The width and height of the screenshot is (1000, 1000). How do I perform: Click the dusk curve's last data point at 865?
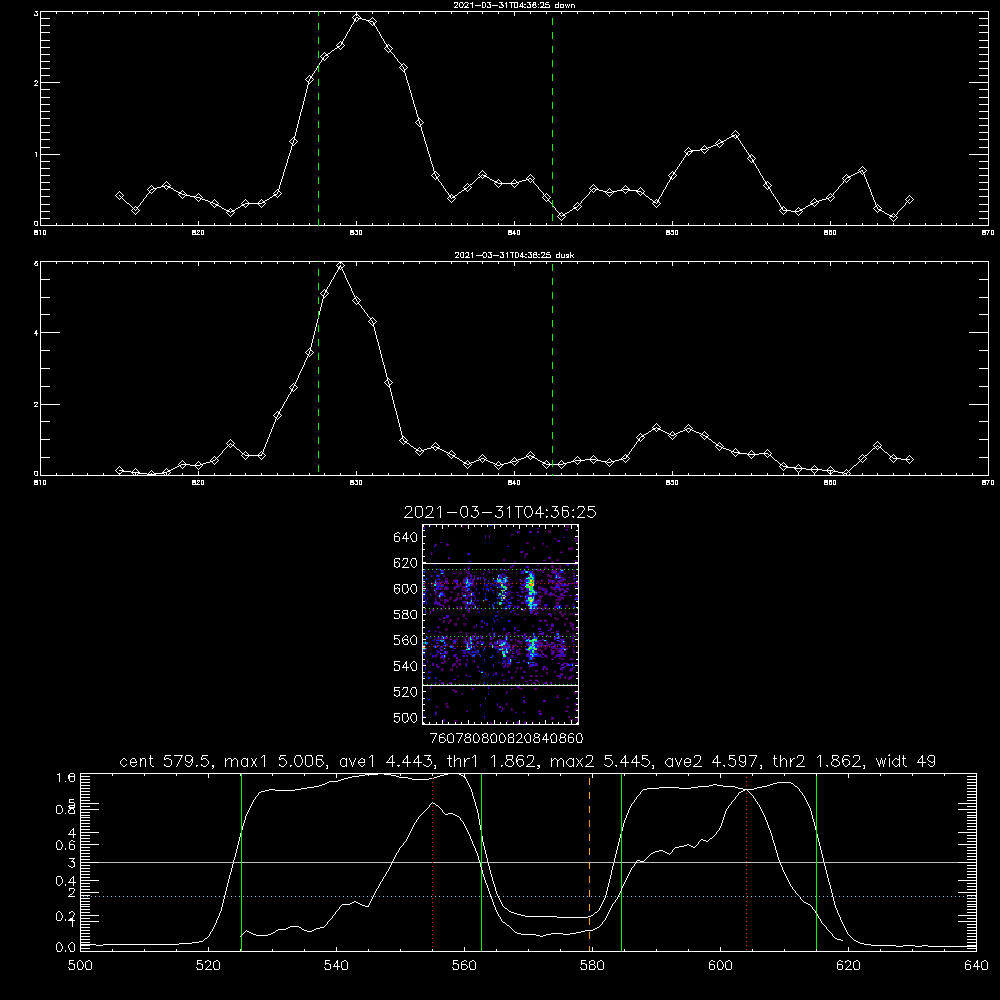(x=909, y=459)
